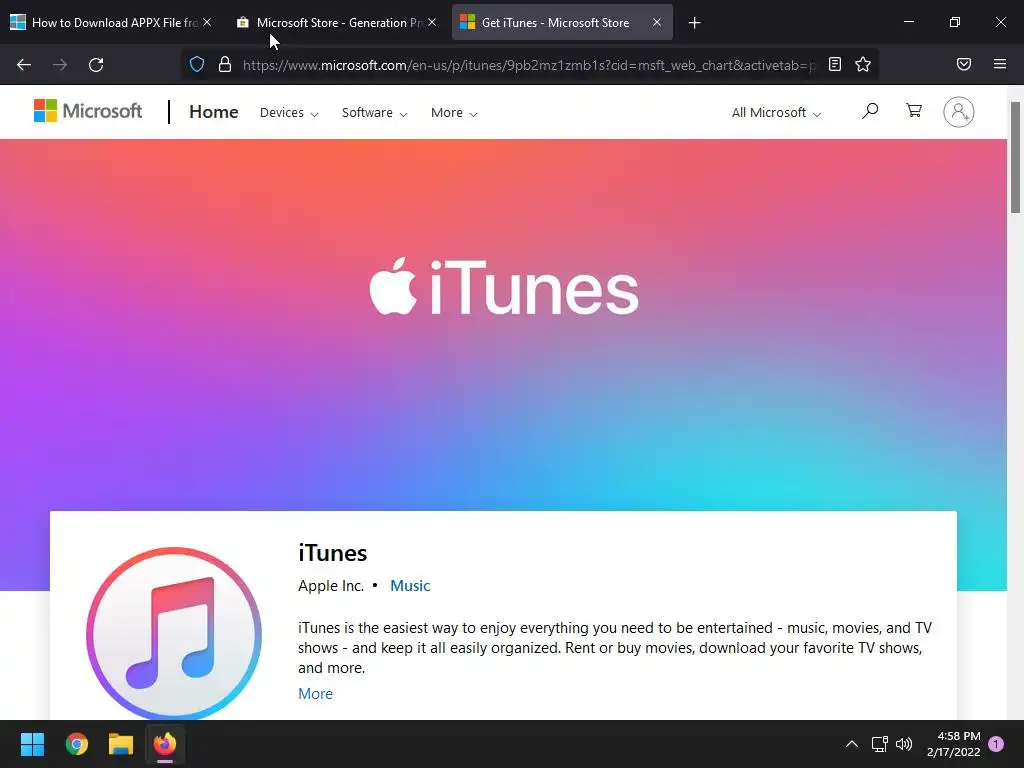This screenshot has height=768, width=1024.
Task: Close the Get iTunes tab
Action: [657, 22]
